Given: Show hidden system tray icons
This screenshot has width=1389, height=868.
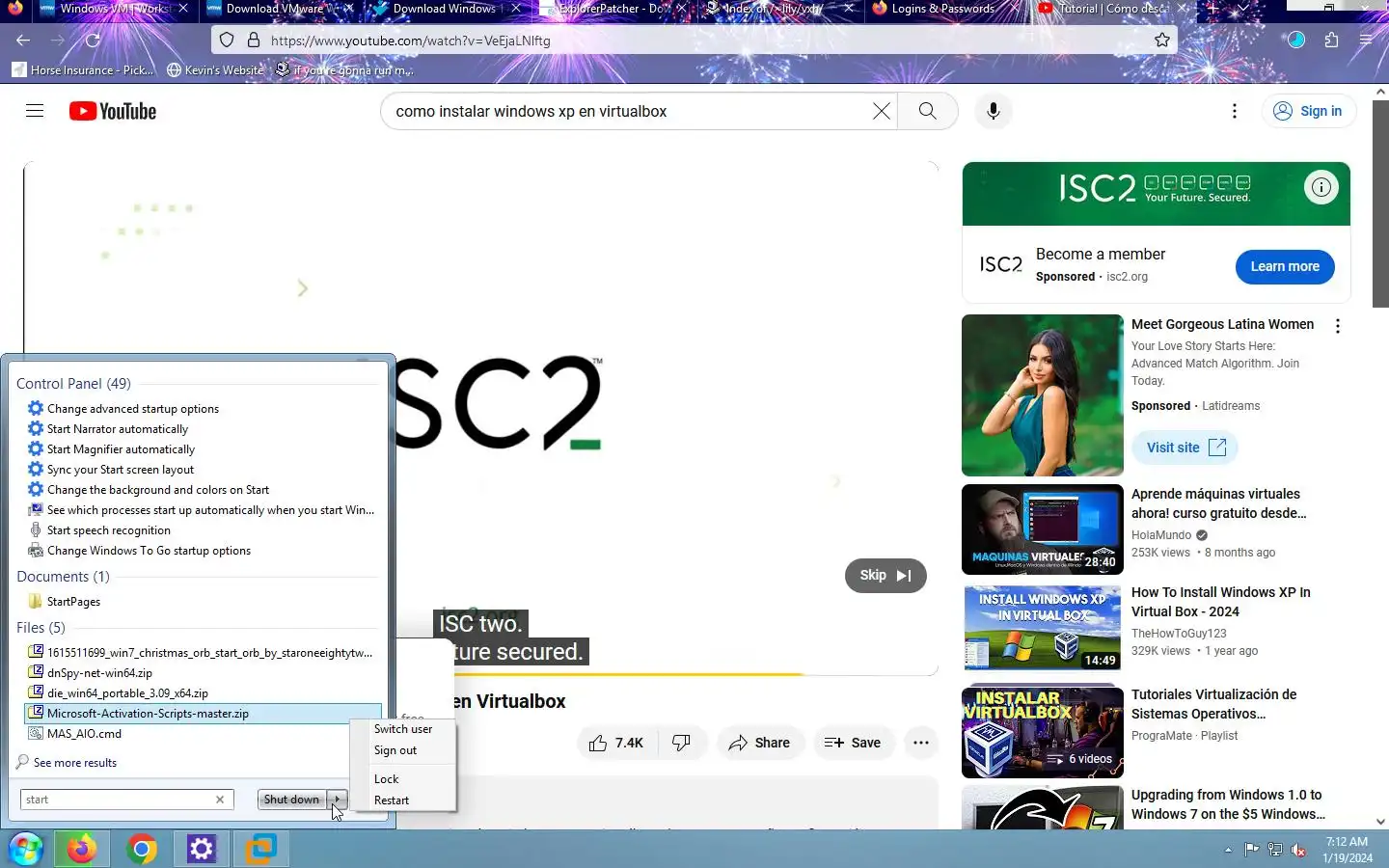Looking at the screenshot, I should 1228,850.
